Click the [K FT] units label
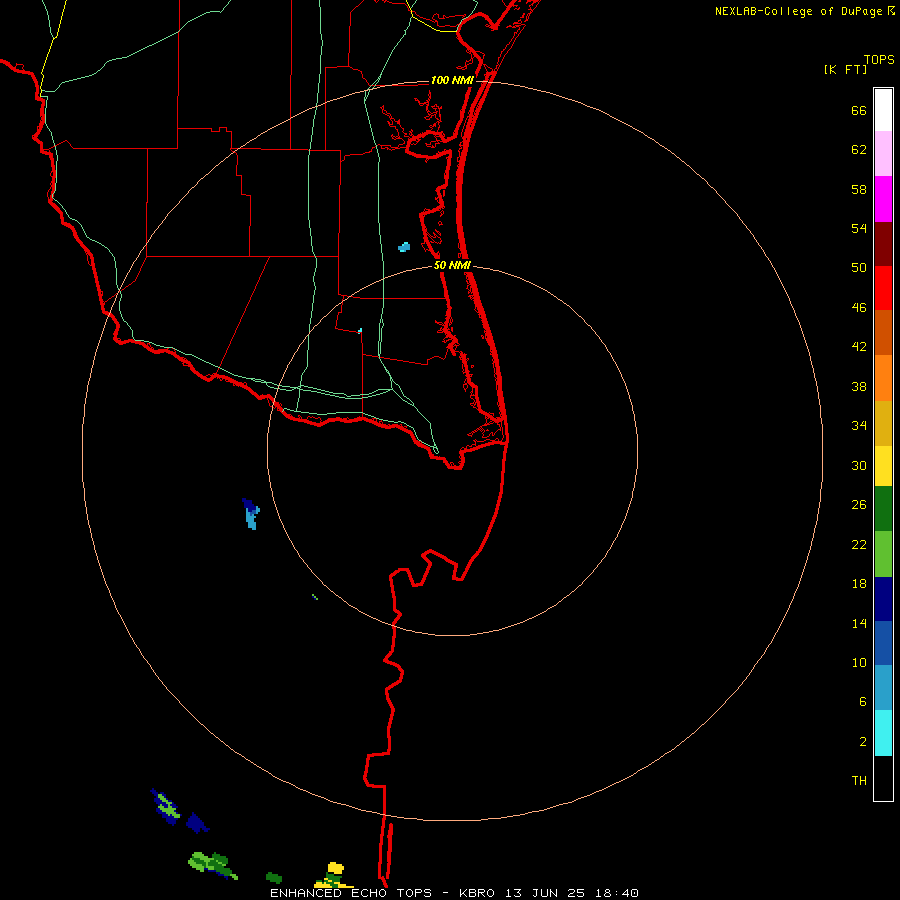 pyautogui.click(x=845, y=69)
